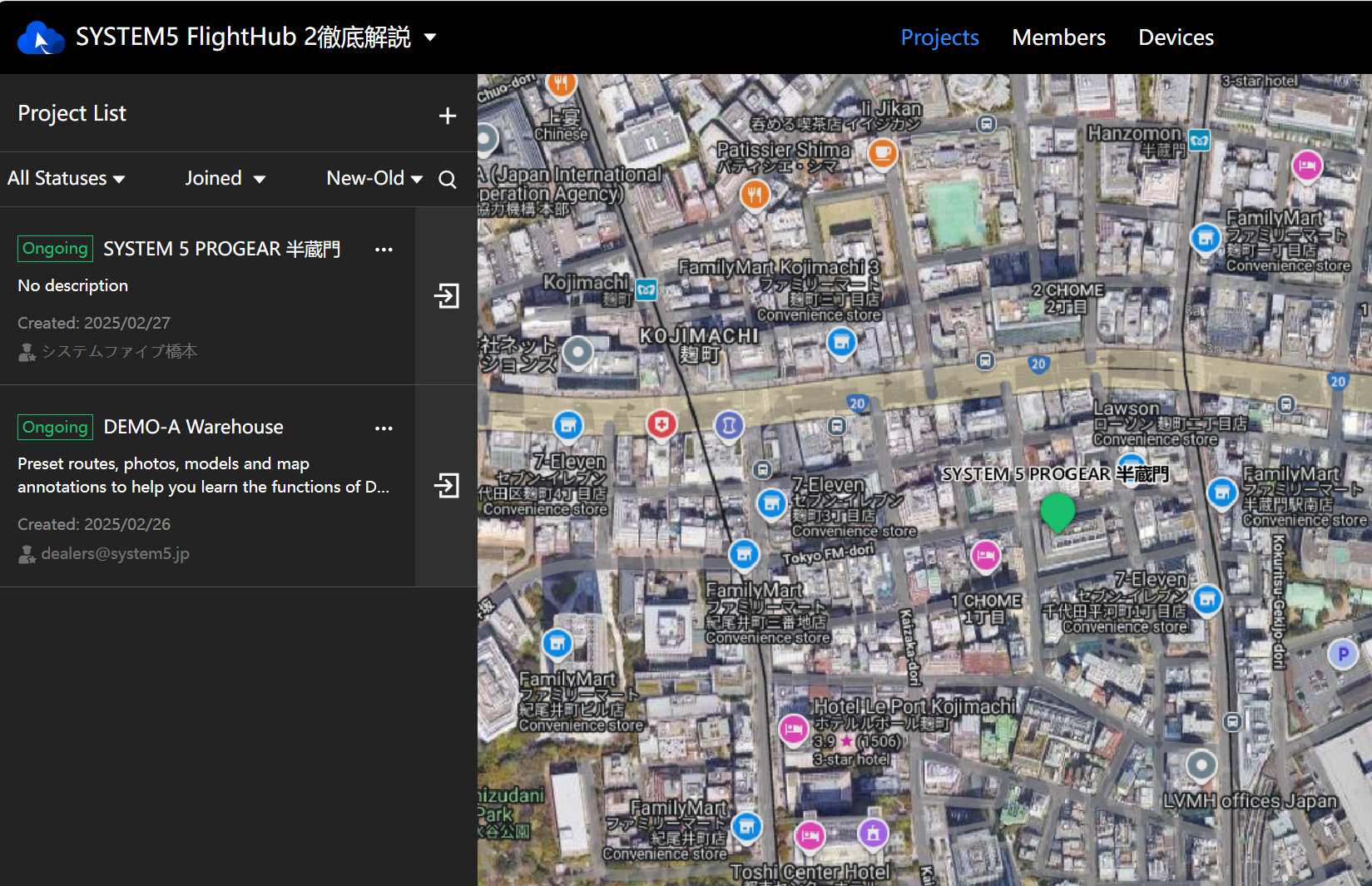Enter the DEMO-A Warehouse project
The image size is (1372, 886).
pyautogui.click(x=447, y=485)
